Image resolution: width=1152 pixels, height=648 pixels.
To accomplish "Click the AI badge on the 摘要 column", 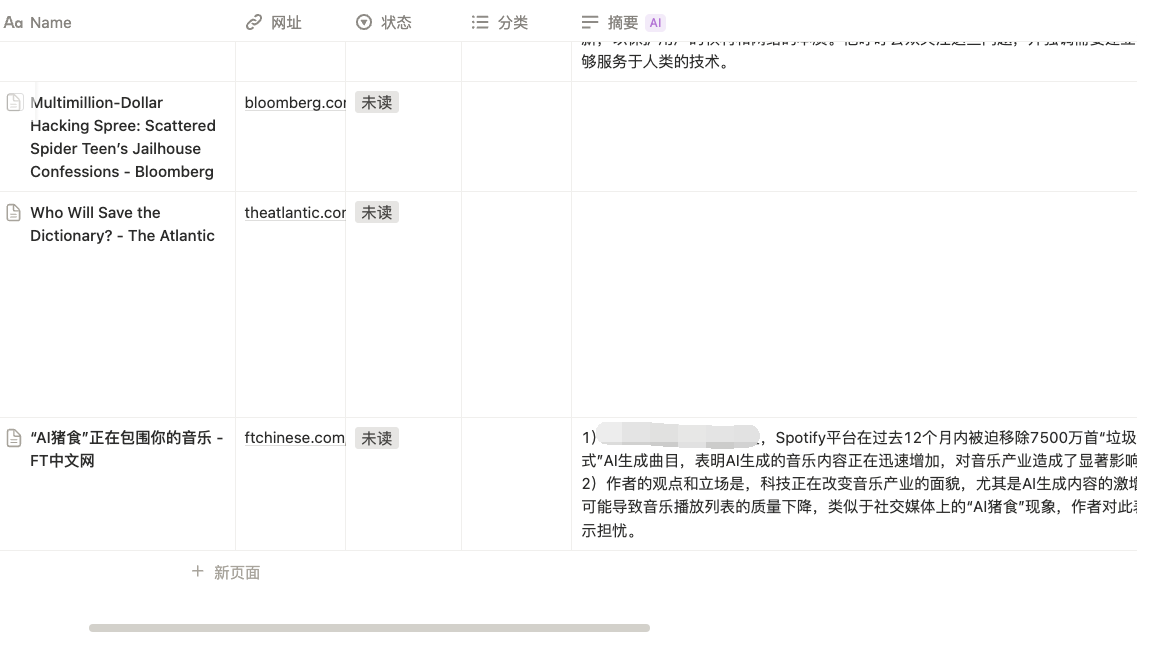I will click(x=655, y=22).
